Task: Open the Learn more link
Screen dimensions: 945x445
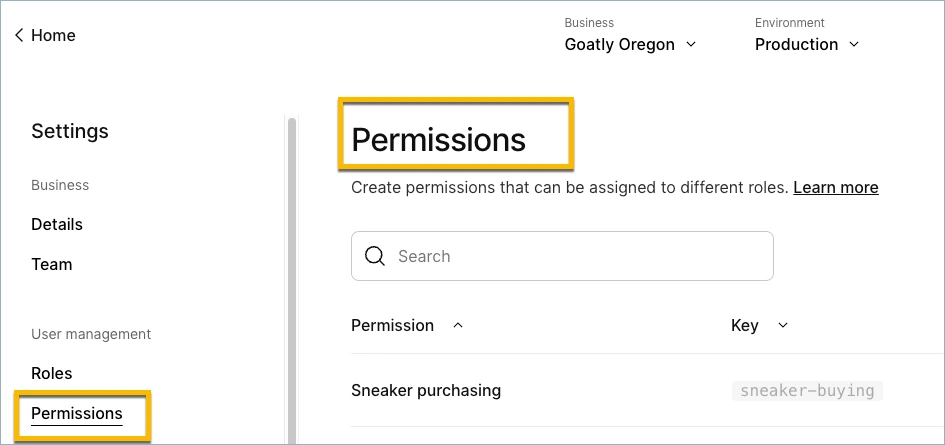Action: [x=836, y=188]
